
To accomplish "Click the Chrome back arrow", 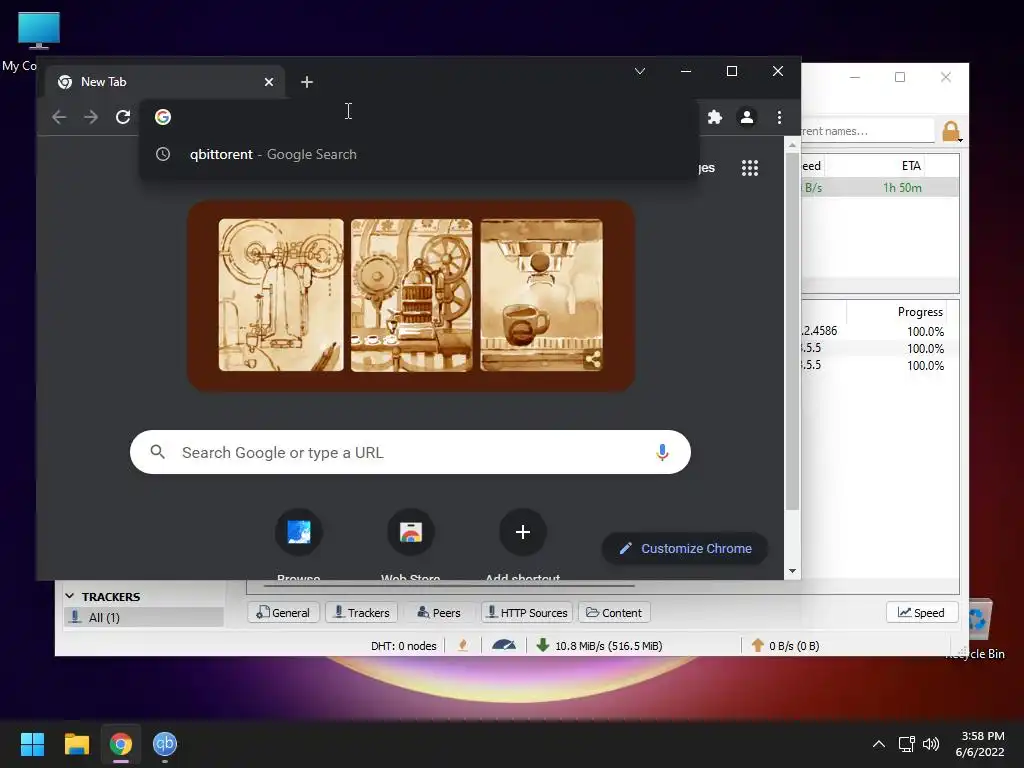I will (59, 117).
